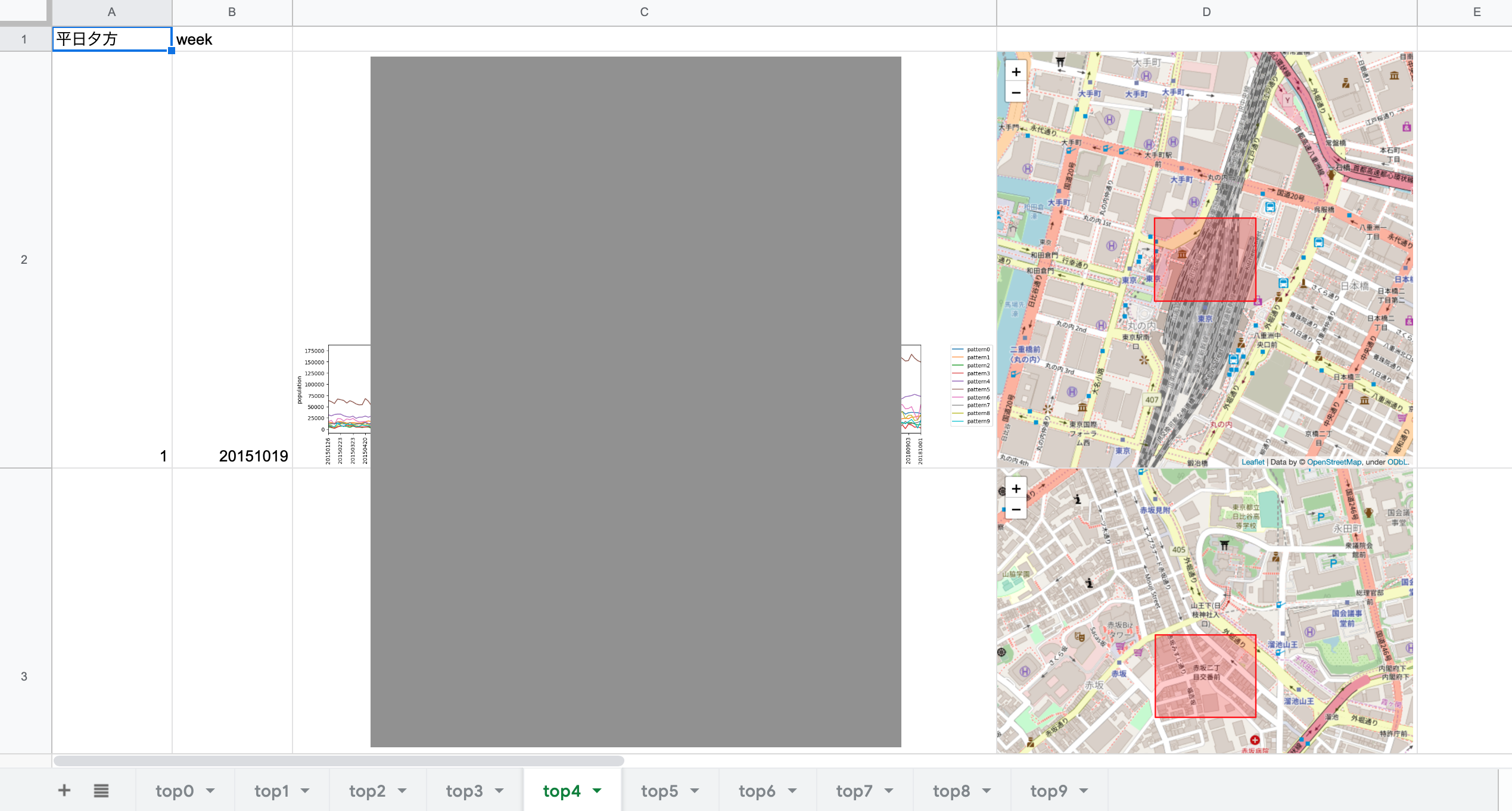Click zoom in on the lower Akasaka map
The image size is (1512, 811).
[x=1016, y=488]
